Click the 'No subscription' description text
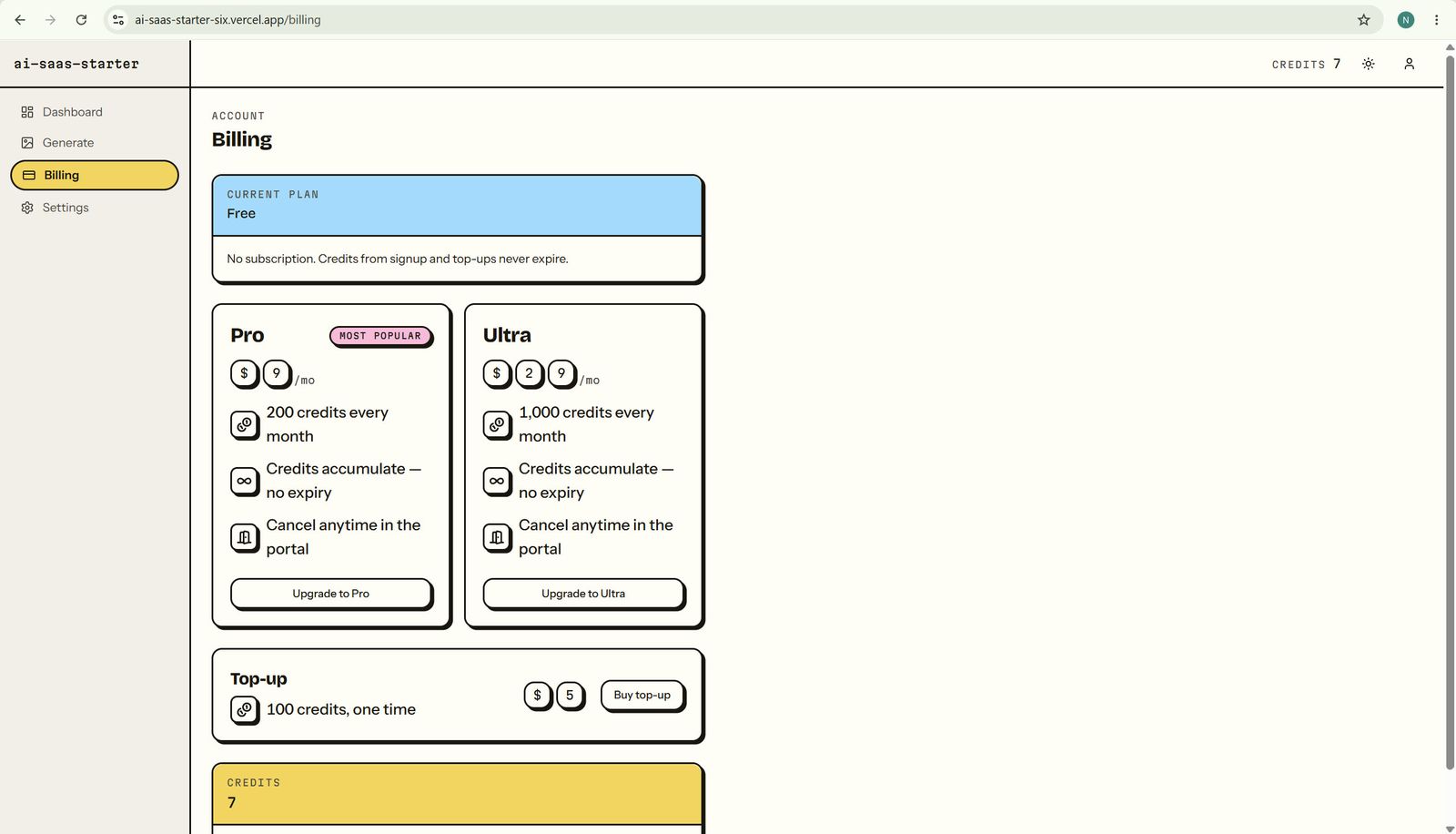 coord(398,259)
